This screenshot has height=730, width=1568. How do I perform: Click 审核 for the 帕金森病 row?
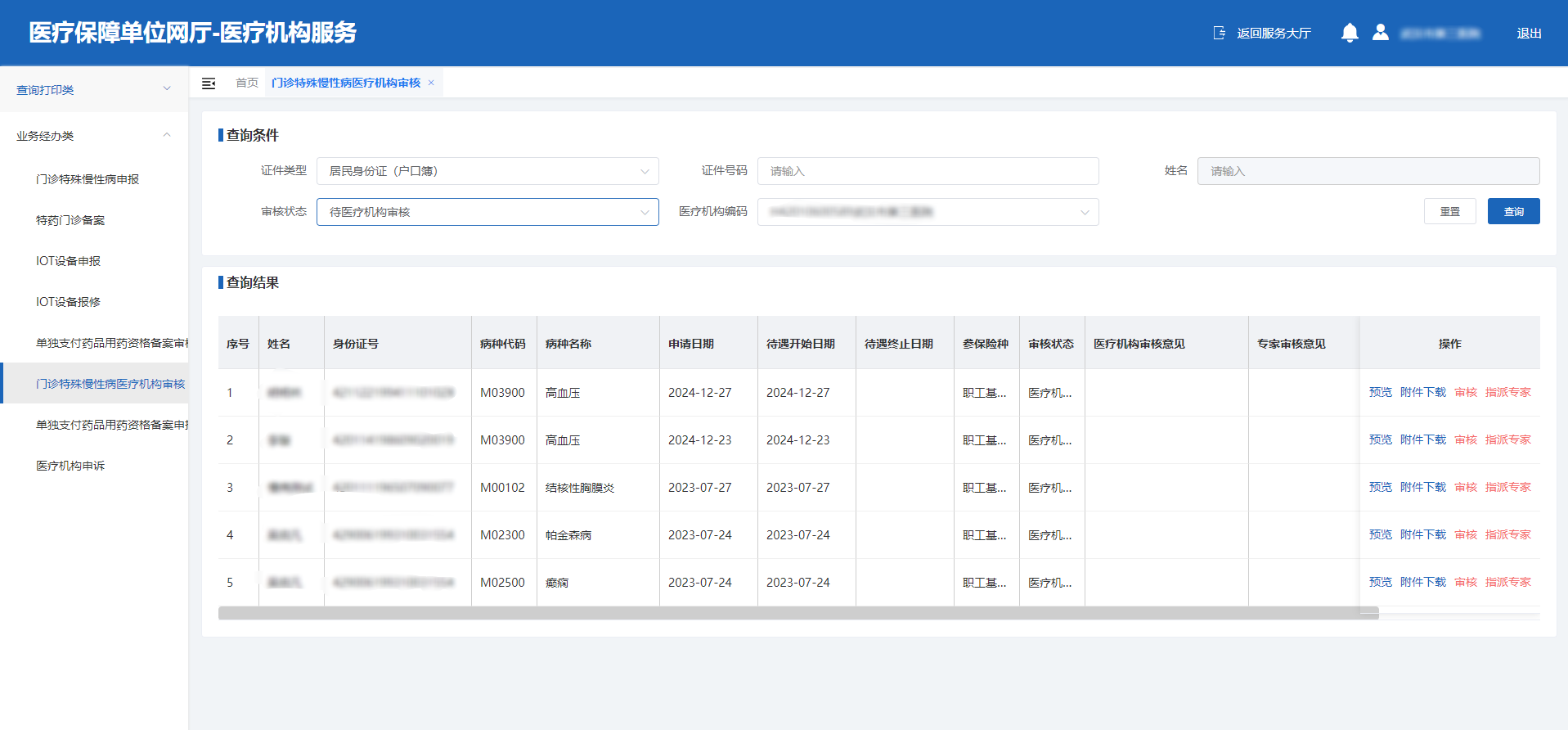point(1466,534)
